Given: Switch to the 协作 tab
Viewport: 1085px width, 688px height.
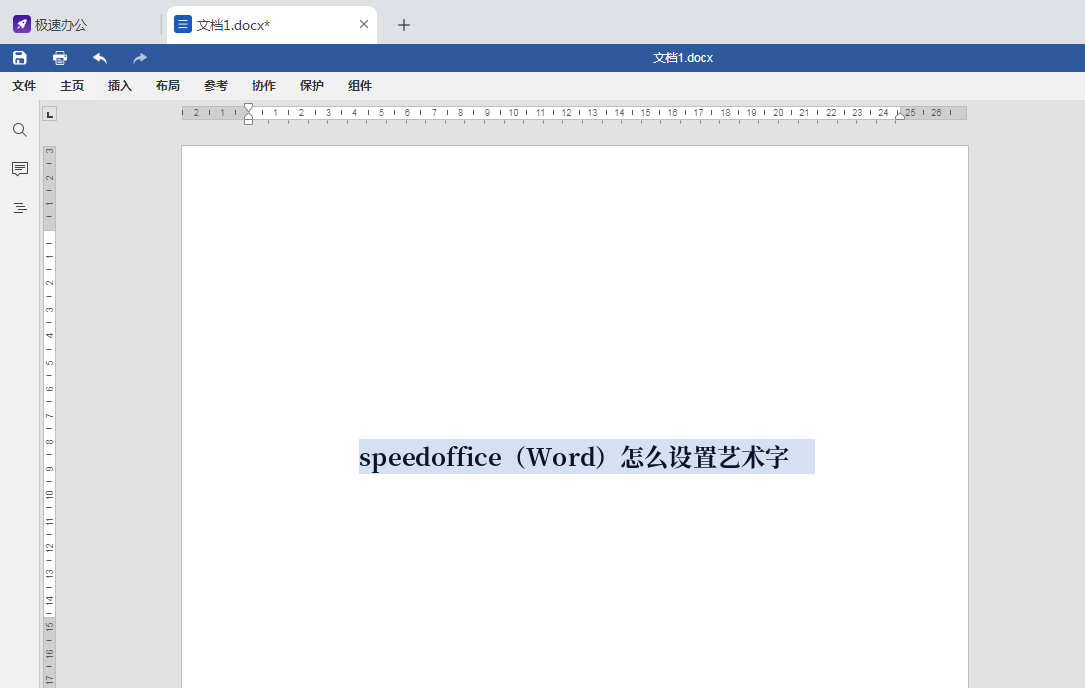Looking at the screenshot, I should (x=264, y=86).
